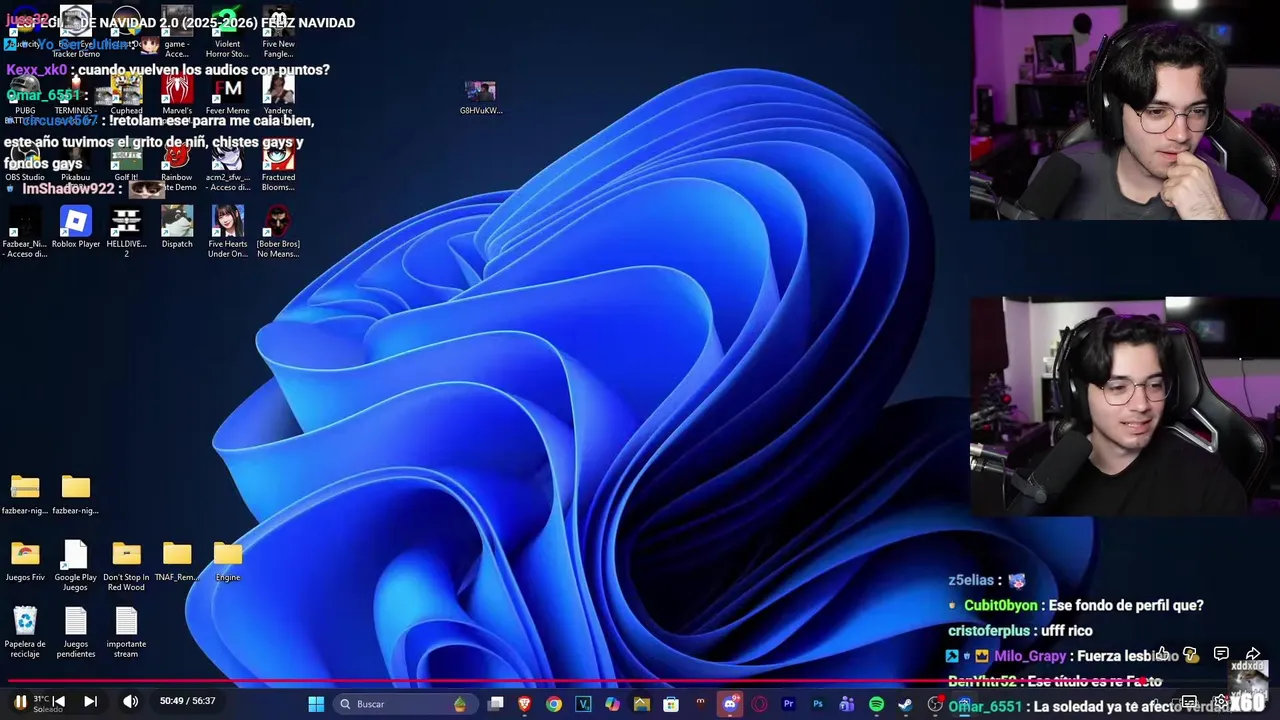The height and width of the screenshot is (720, 1280).
Task: Open the unzipped fazbear-nig... folder
Action: [76, 495]
